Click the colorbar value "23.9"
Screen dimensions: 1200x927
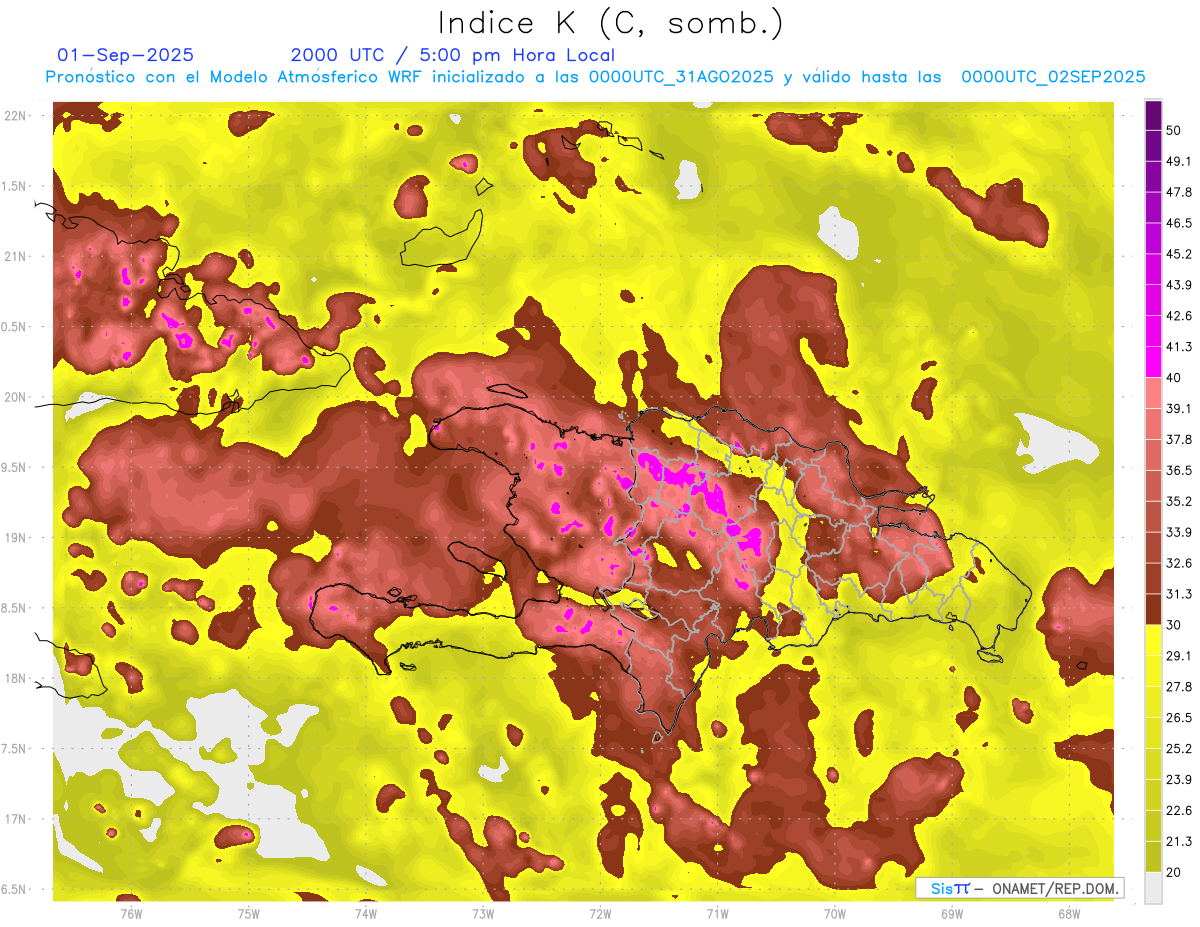[1178, 780]
